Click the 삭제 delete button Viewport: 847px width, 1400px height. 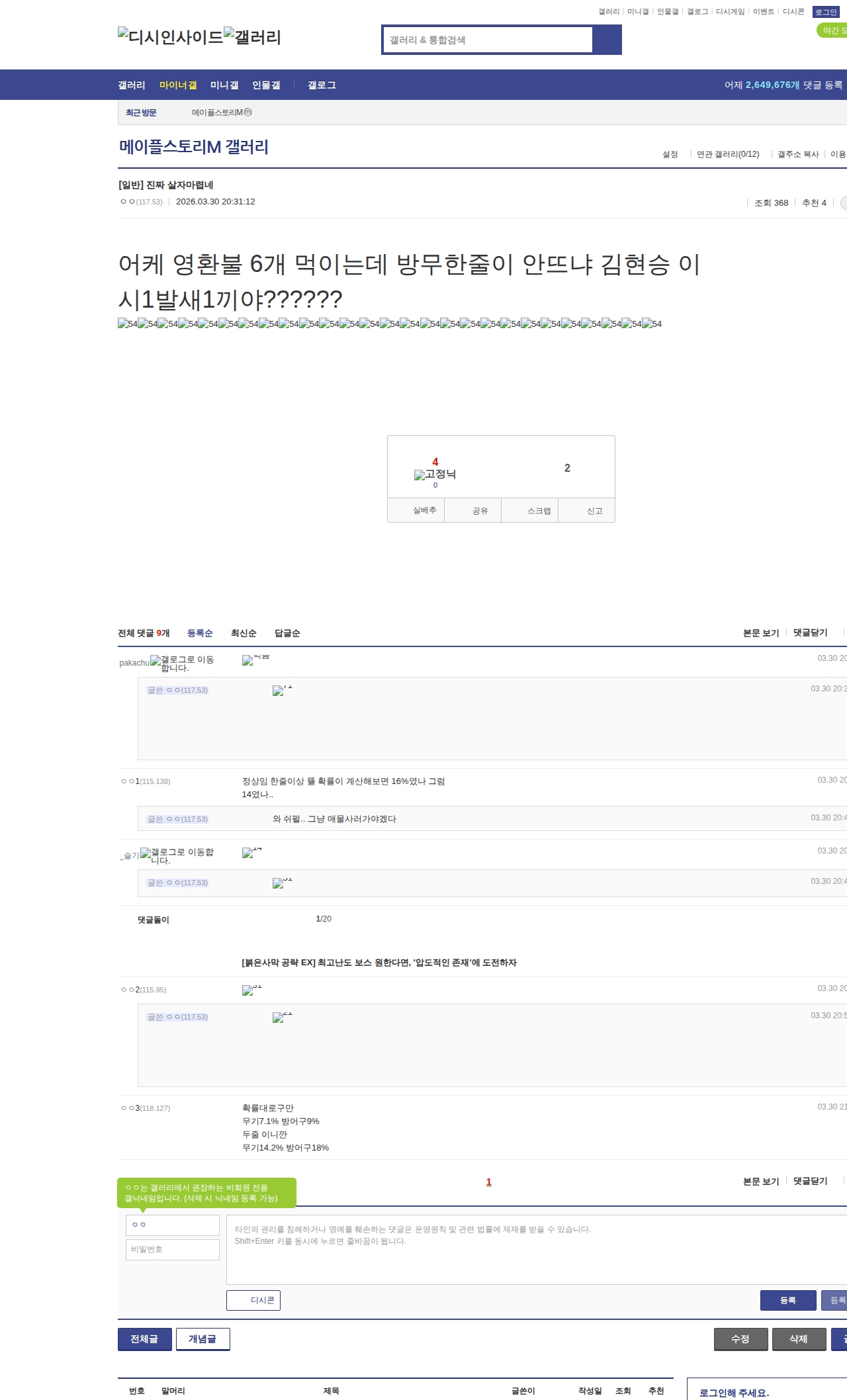(799, 1338)
